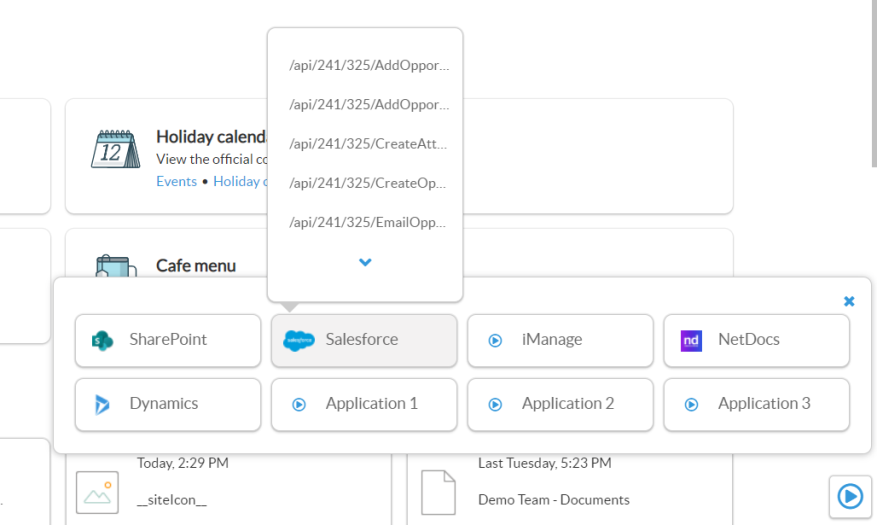Image resolution: width=877 pixels, height=525 pixels.
Task: Click the Demo Team - Documents file icon
Action: tap(439, 493)
